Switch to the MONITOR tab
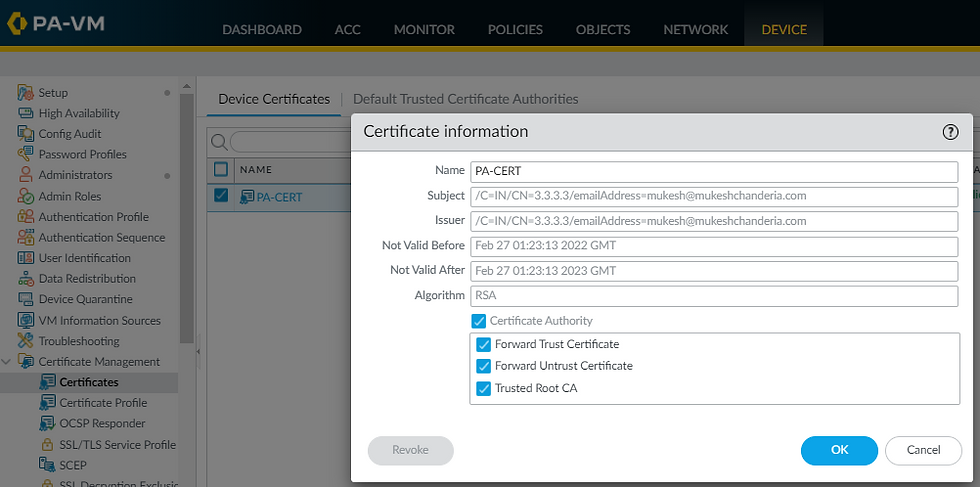Image resolution: width=980 pixels, height=487 pixels. click(424, 29)
